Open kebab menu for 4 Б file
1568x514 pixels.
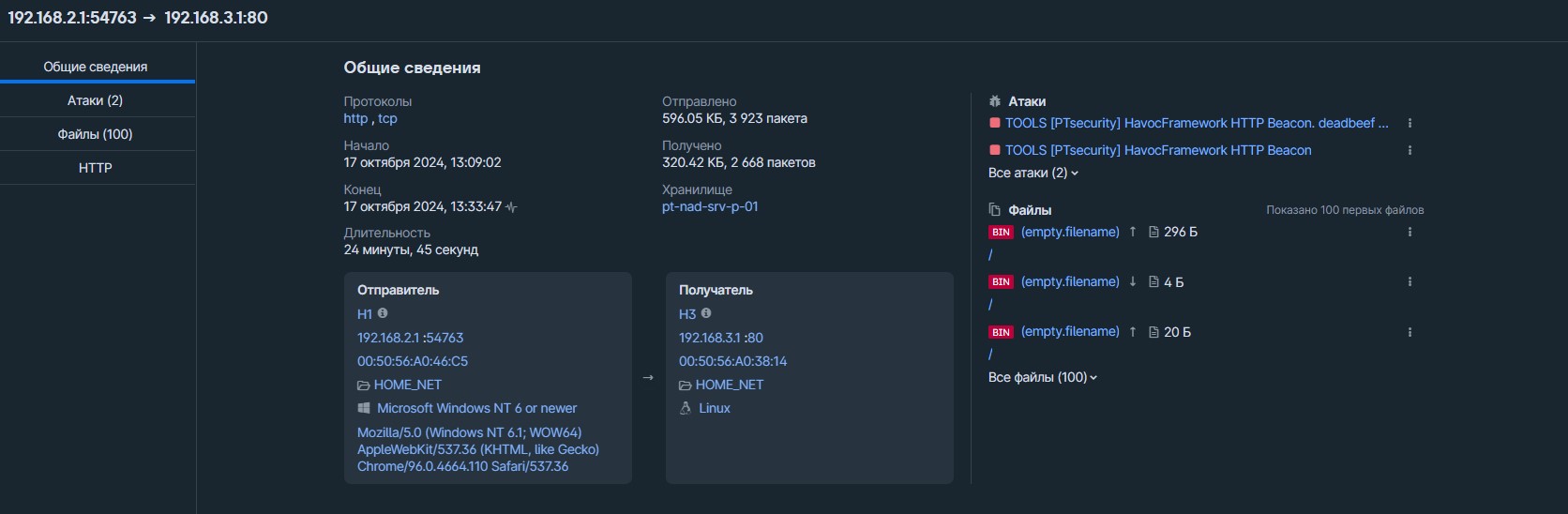coord(1410,281)
